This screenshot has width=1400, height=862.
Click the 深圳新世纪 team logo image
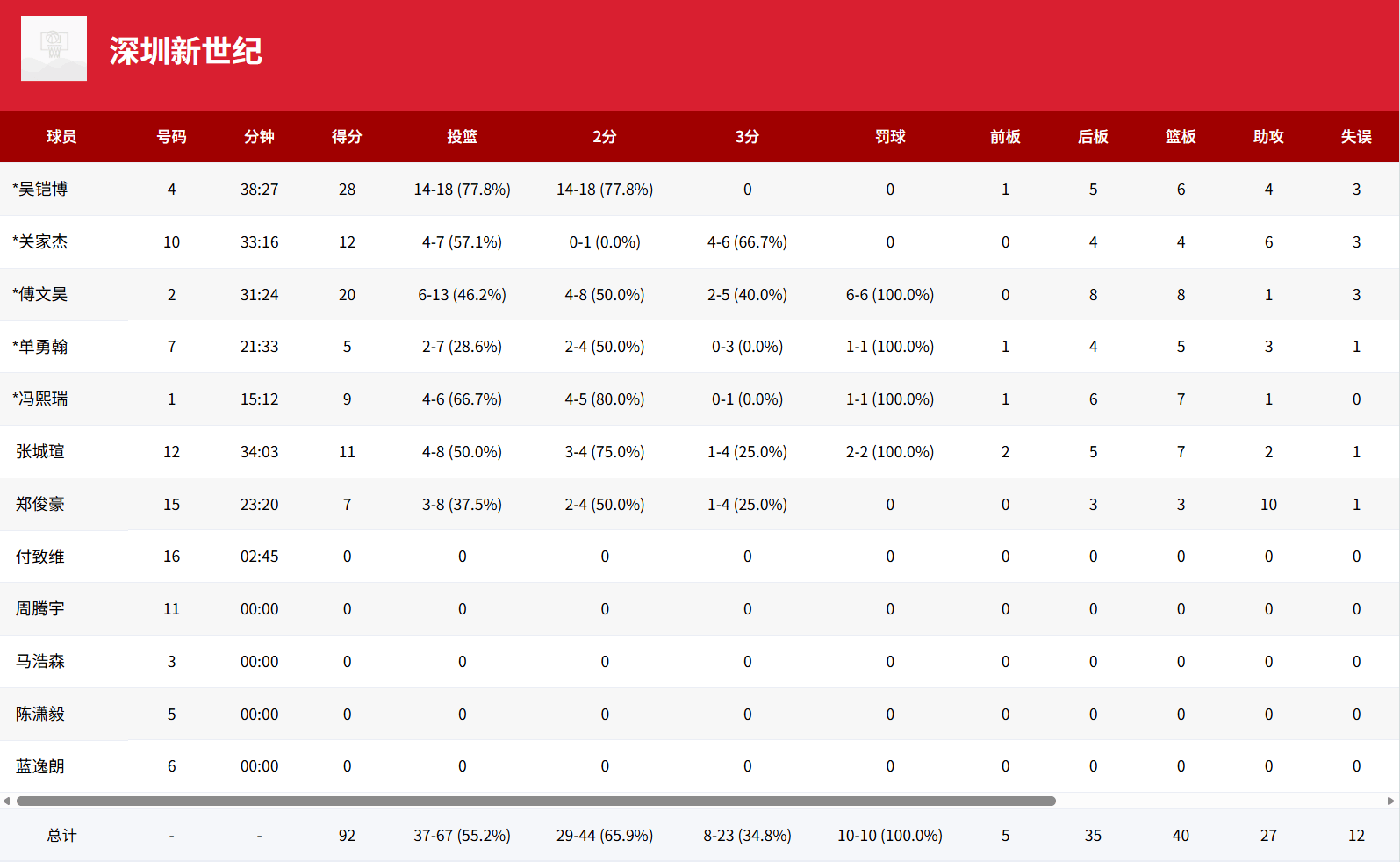(x=54, y=48)
